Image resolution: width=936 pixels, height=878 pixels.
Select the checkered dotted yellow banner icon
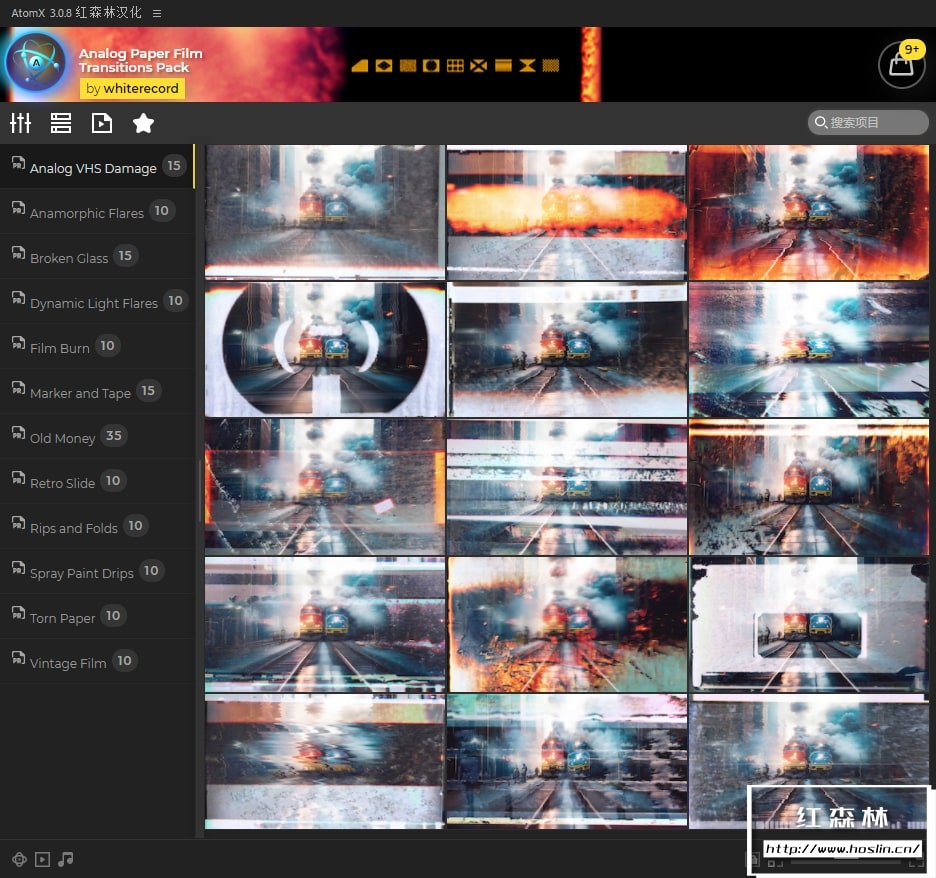(x=550, y=66)
